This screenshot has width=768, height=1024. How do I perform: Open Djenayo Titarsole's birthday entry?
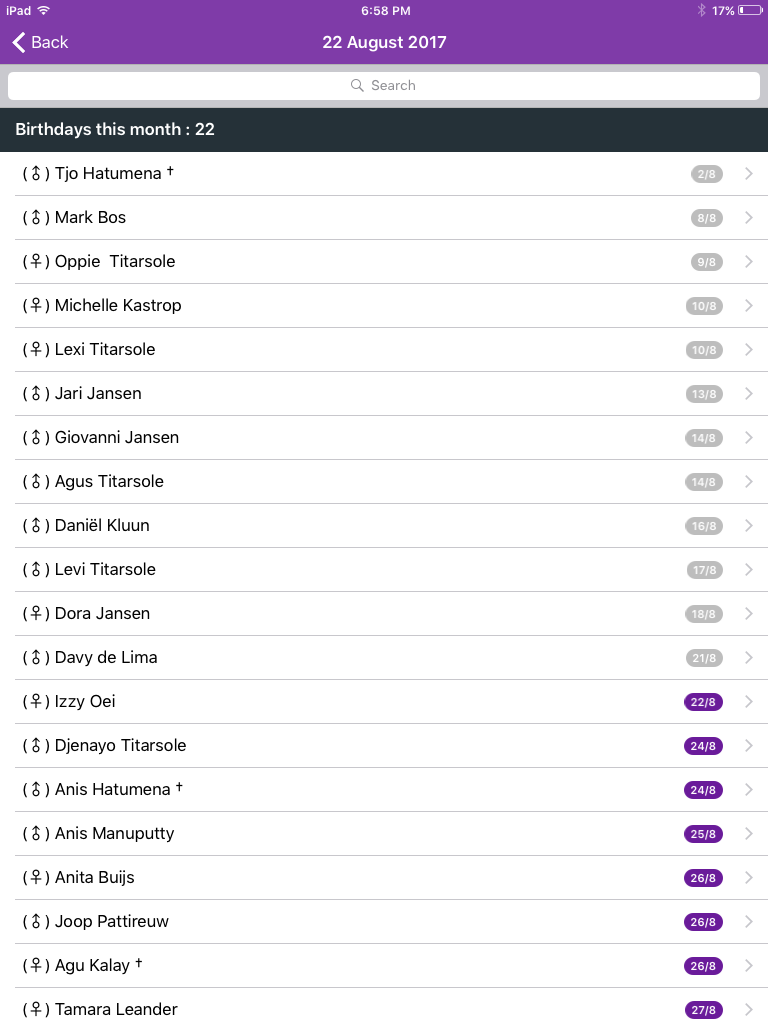[120, 746]
